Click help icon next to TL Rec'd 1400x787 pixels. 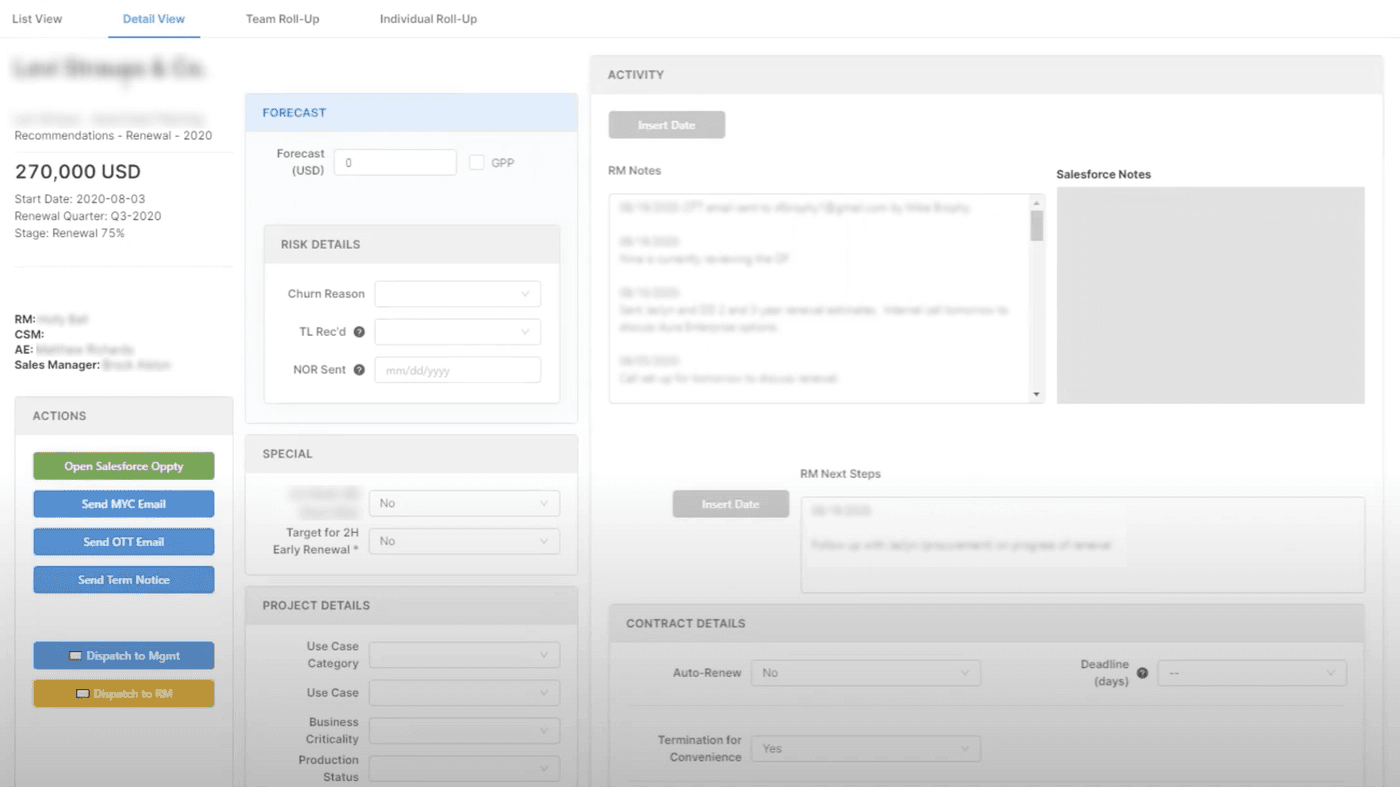[x=359, y=332]
